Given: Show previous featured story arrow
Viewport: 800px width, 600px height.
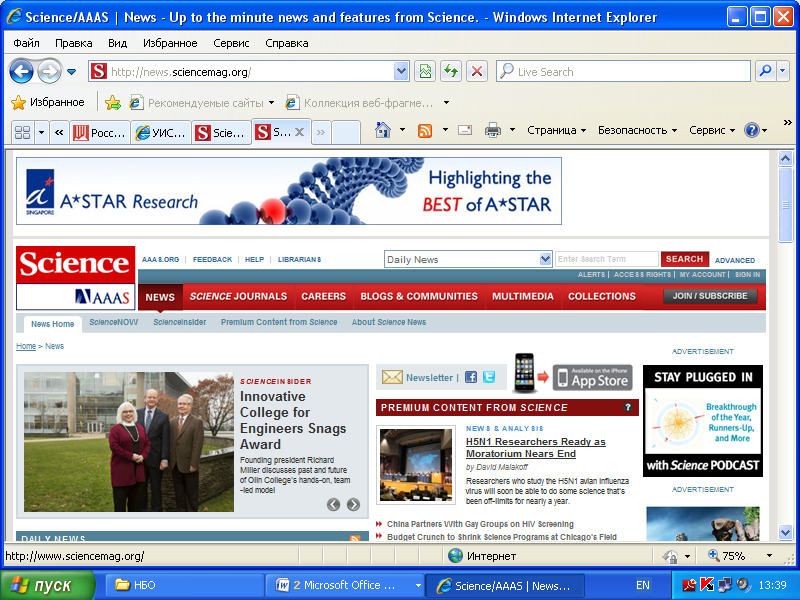Looking at the screenshot, I should pyautogui.click(x=334, y=505).
